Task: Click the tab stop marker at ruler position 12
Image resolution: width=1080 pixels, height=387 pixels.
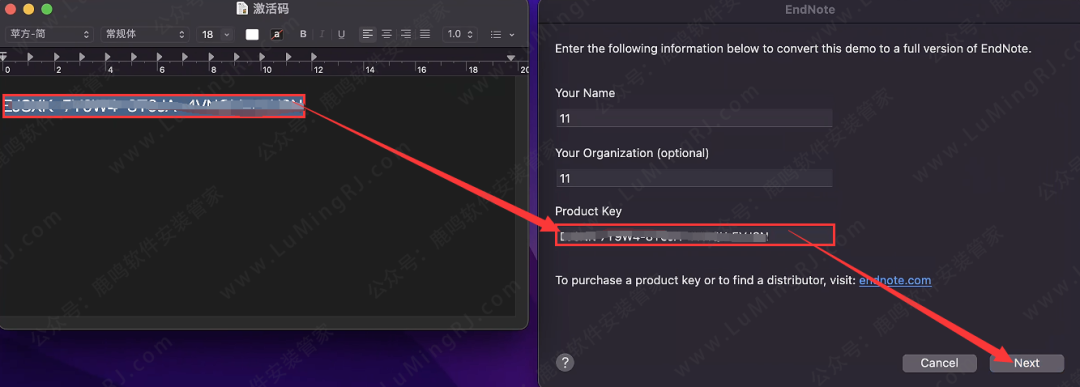Action: point(314,56)
